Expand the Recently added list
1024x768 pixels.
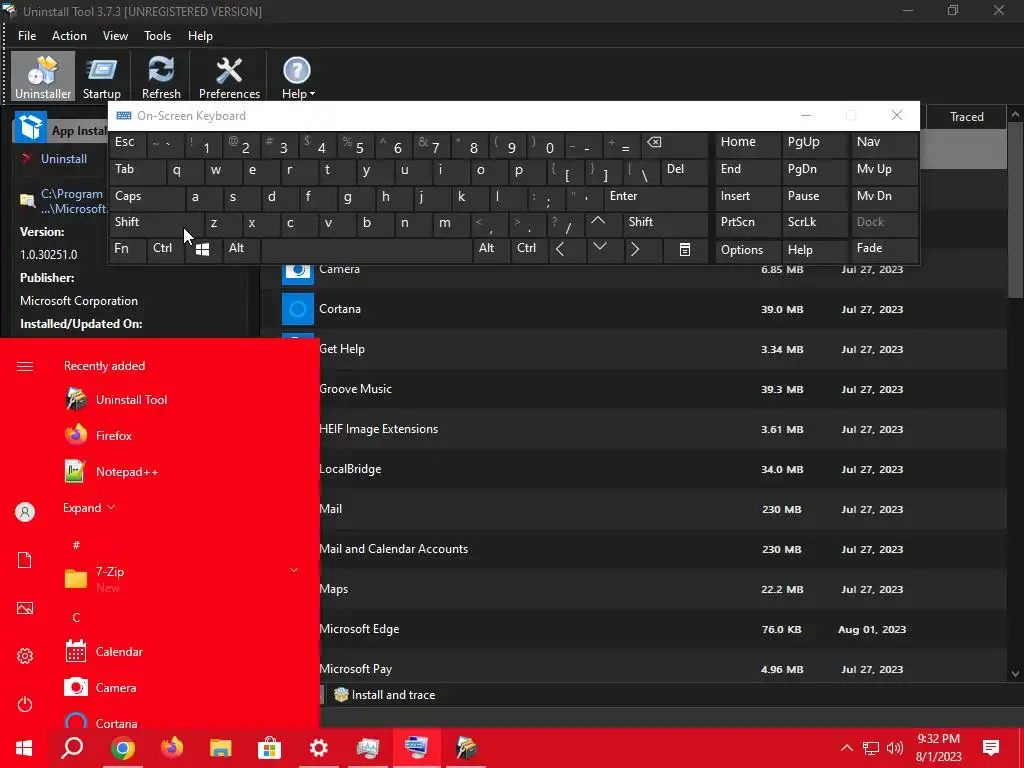click(x=89, y=507)
